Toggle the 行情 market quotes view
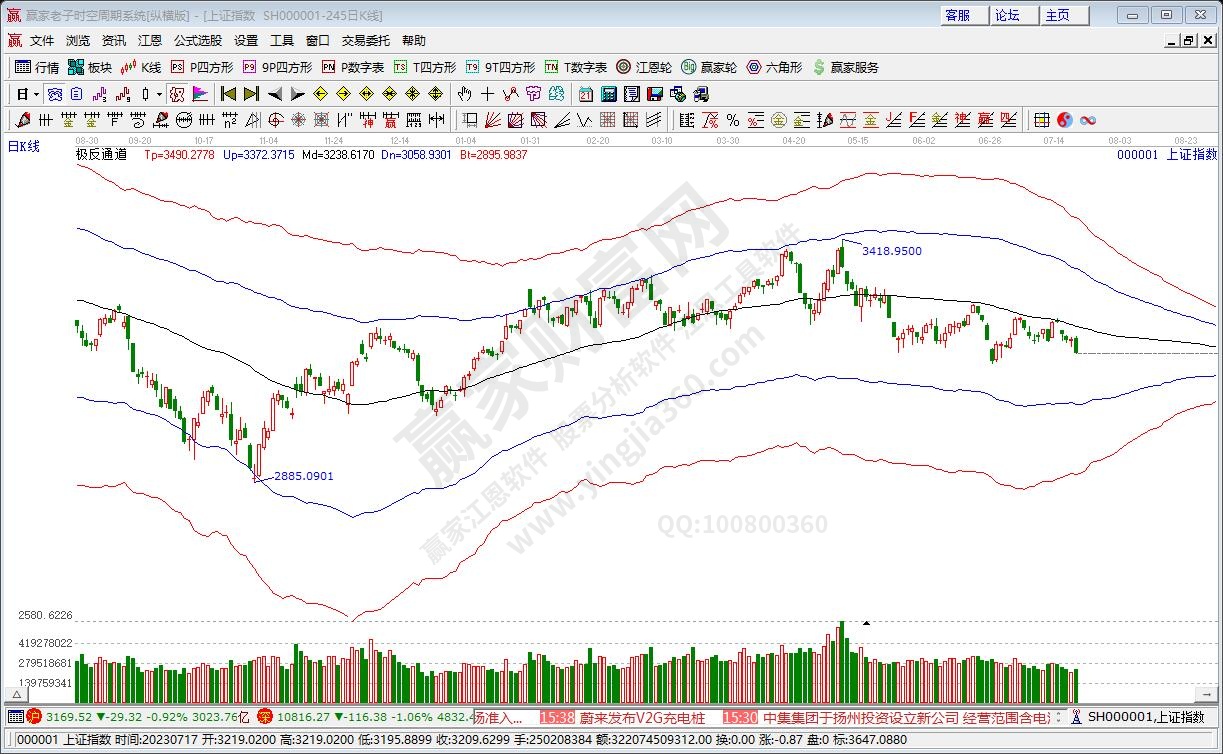The image size is (1223, 754). click(37, 67)
